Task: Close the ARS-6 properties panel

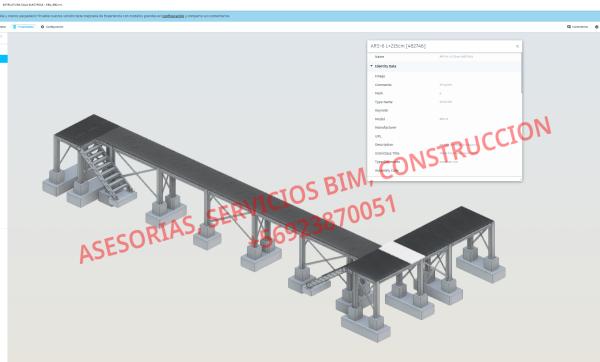Action: coord(517,46)
